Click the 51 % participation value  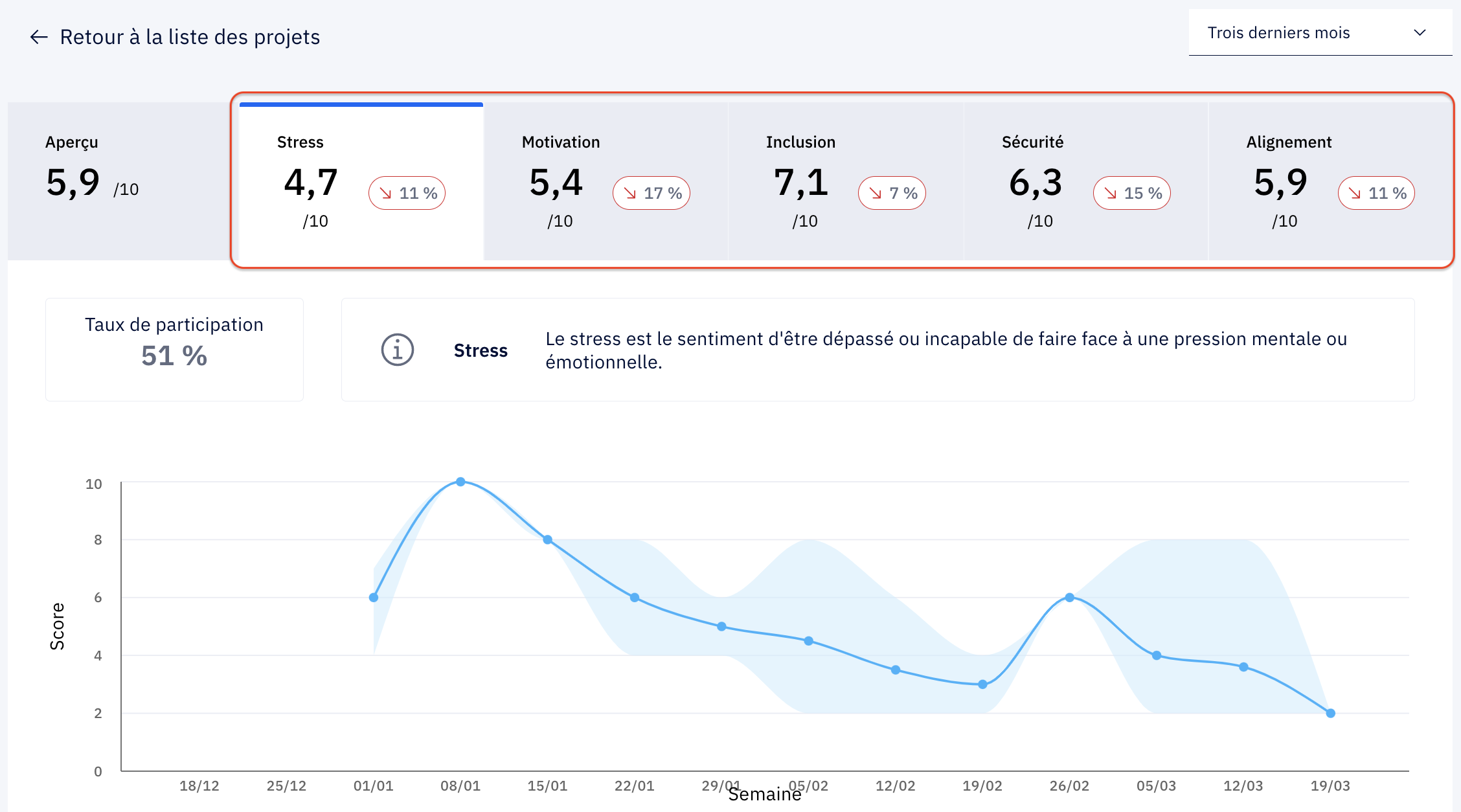(174, 355)
